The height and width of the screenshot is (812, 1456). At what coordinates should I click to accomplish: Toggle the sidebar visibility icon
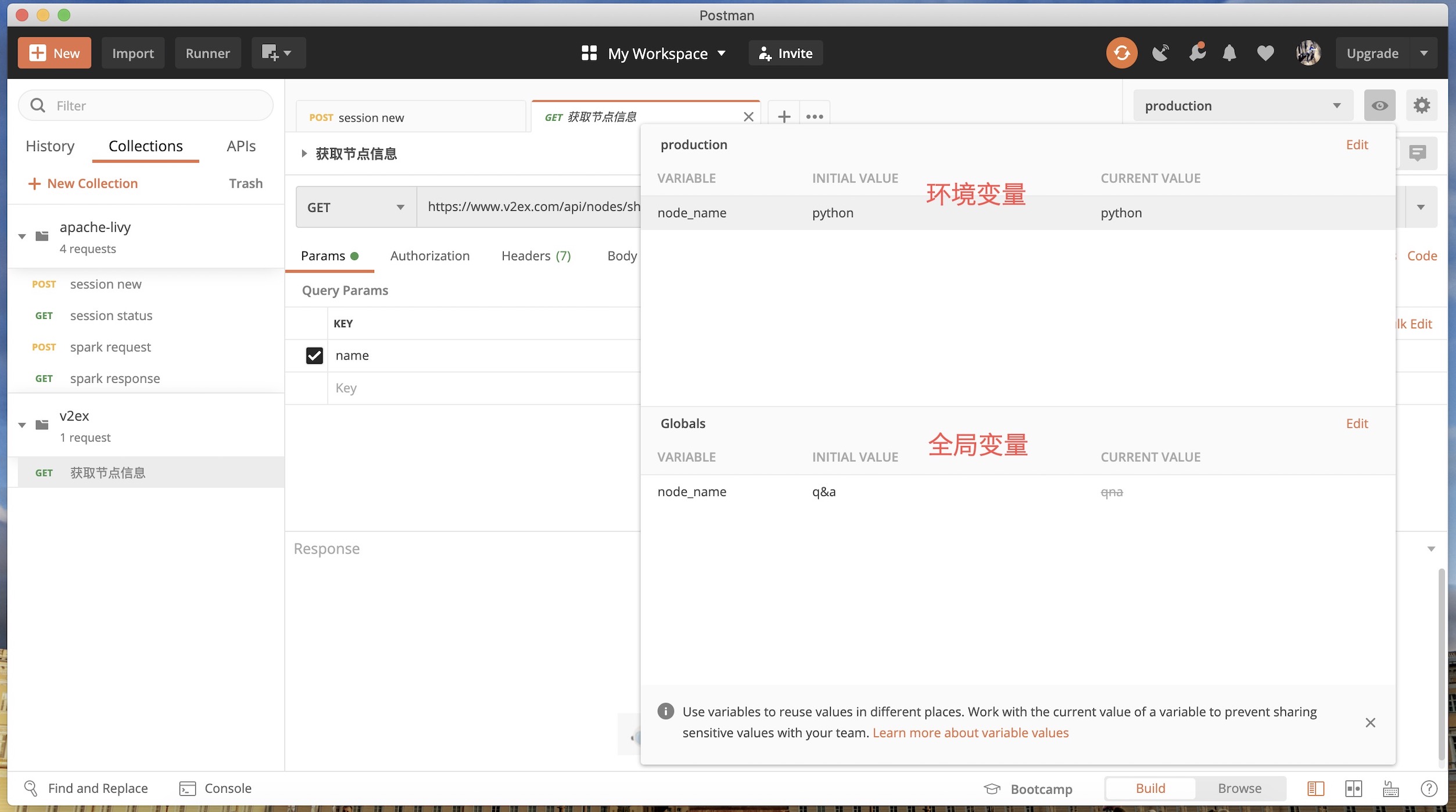coord(1315,788)
